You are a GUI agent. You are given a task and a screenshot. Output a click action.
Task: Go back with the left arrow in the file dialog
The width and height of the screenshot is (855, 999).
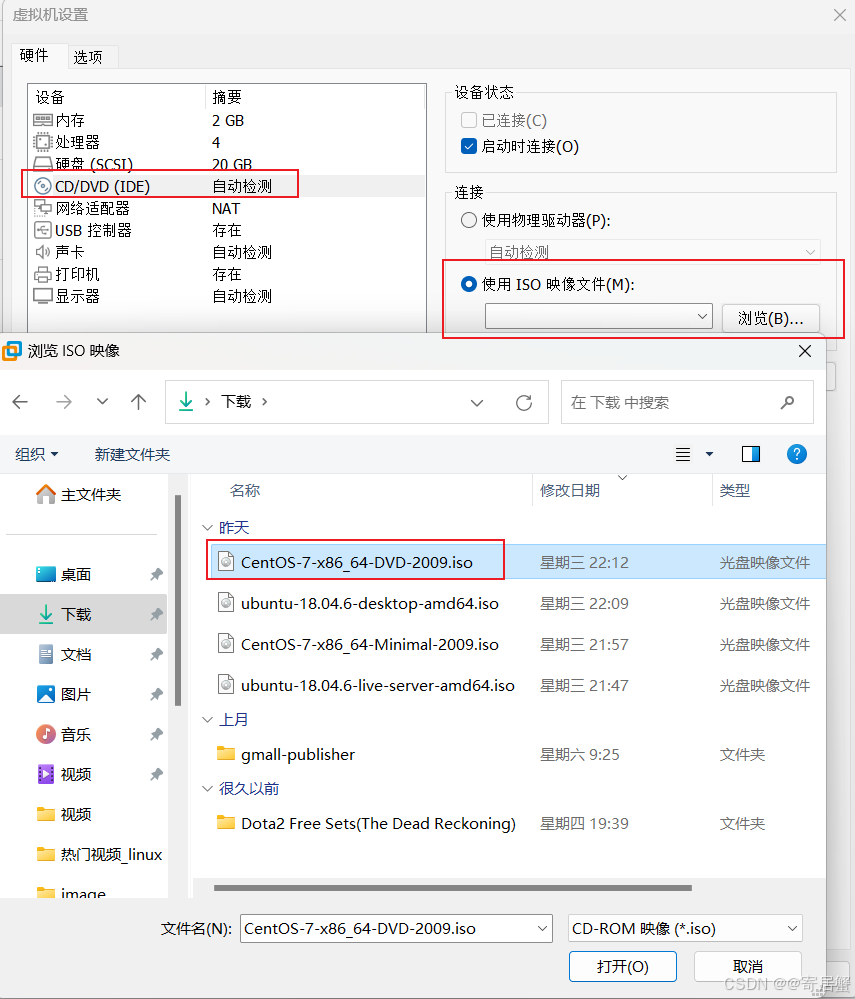pos(20,402)
